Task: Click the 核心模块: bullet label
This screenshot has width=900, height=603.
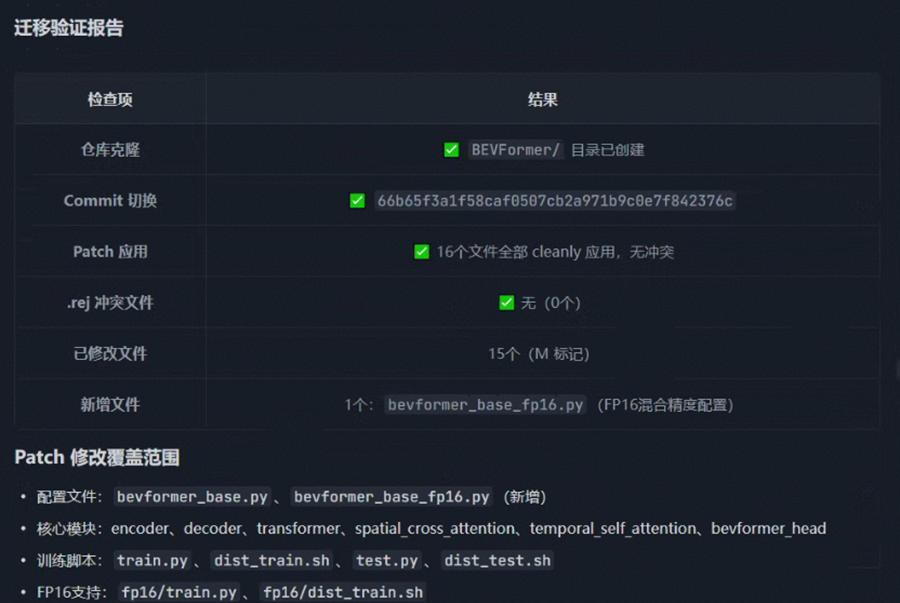Action: (69, 528)
